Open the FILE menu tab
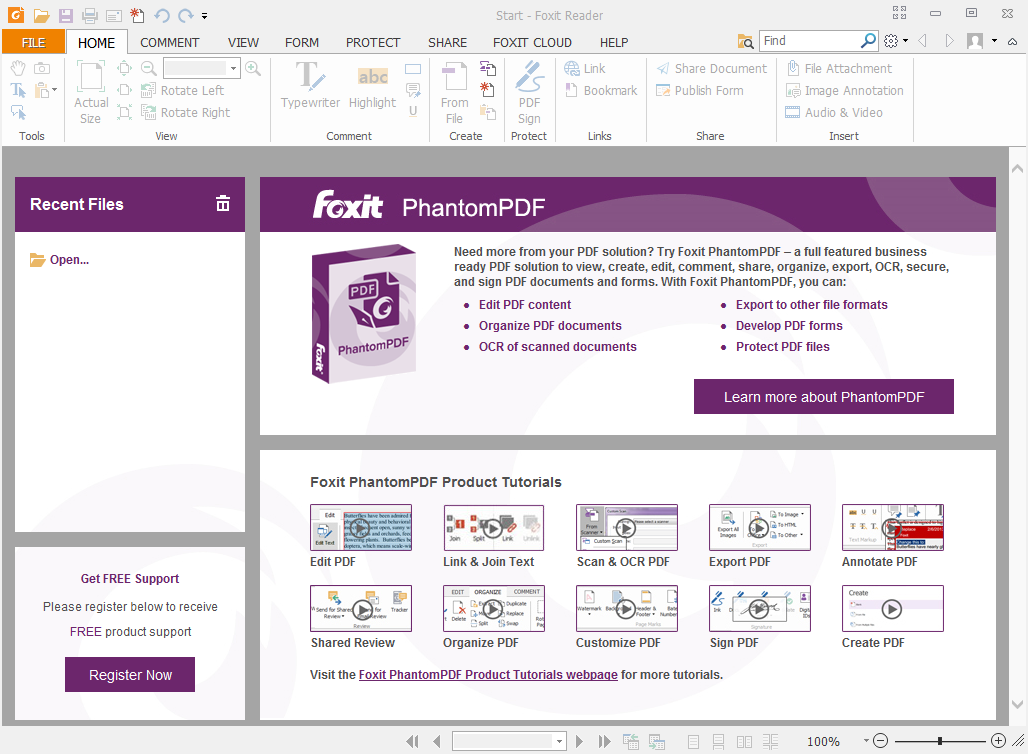This screenshot has width=1028, height=754. 33,43
